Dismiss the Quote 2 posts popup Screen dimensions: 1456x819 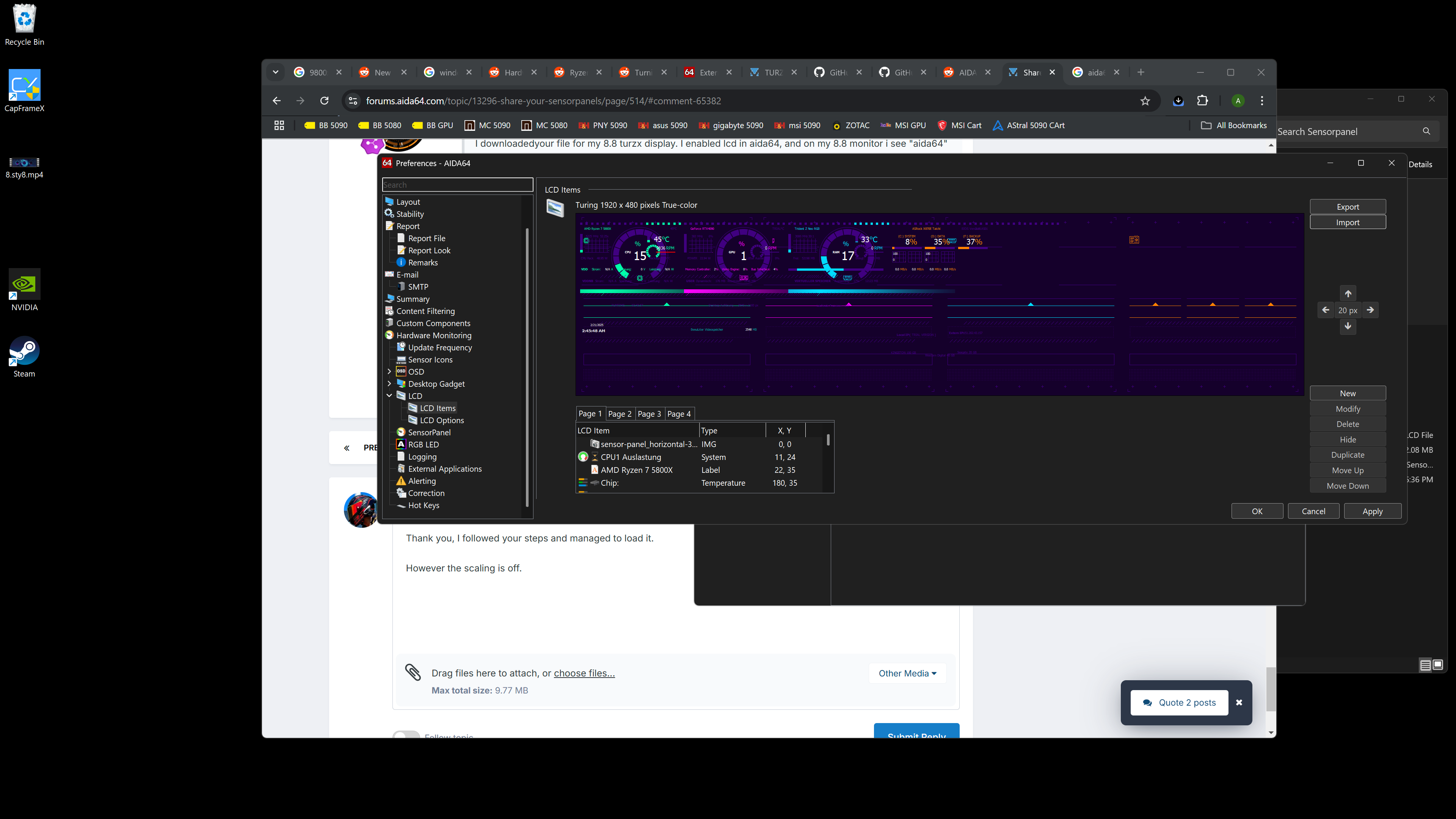1239,703
